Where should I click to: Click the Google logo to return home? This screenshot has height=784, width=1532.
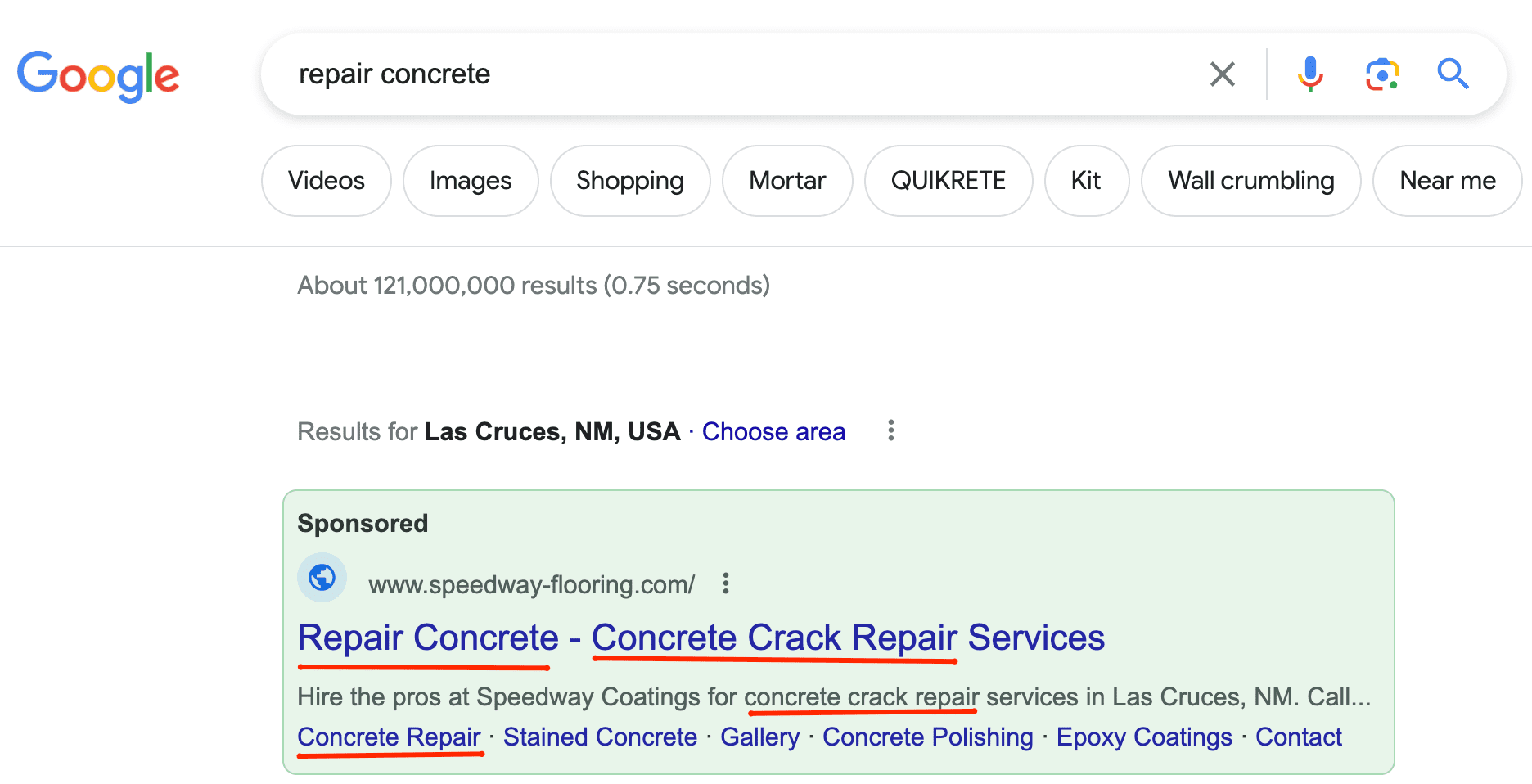click(98, 75)
